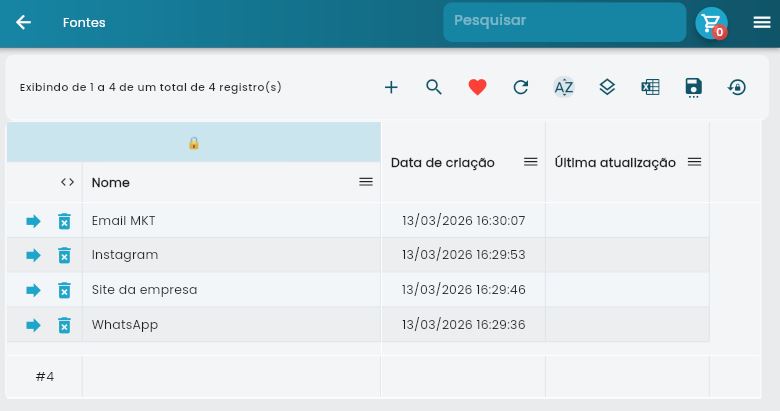Open the Data de criação column menu
The height and width of the screenshot is (411, 780).
point(531,162)
